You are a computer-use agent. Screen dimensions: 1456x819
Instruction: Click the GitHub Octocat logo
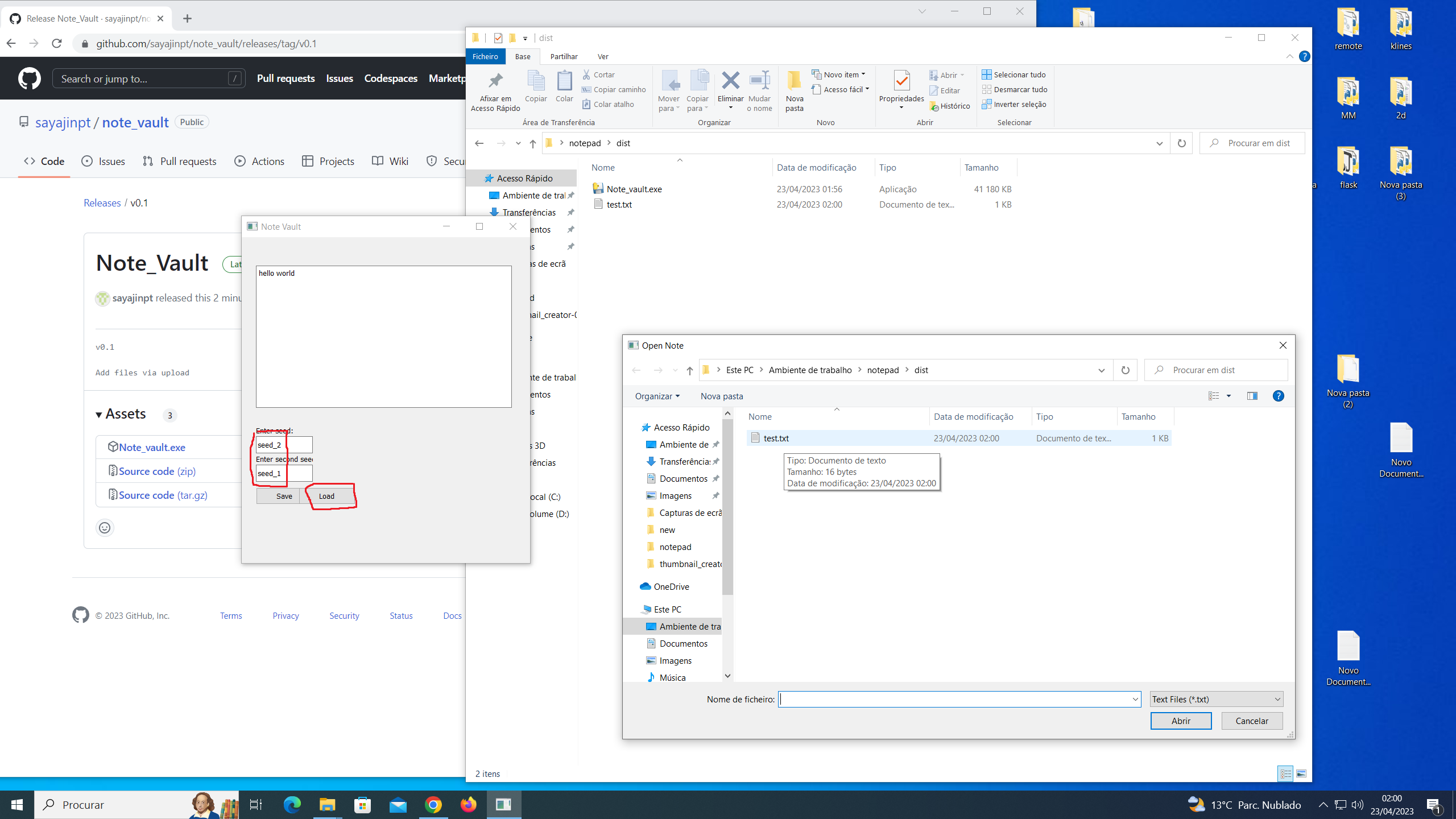click(28, 78)
